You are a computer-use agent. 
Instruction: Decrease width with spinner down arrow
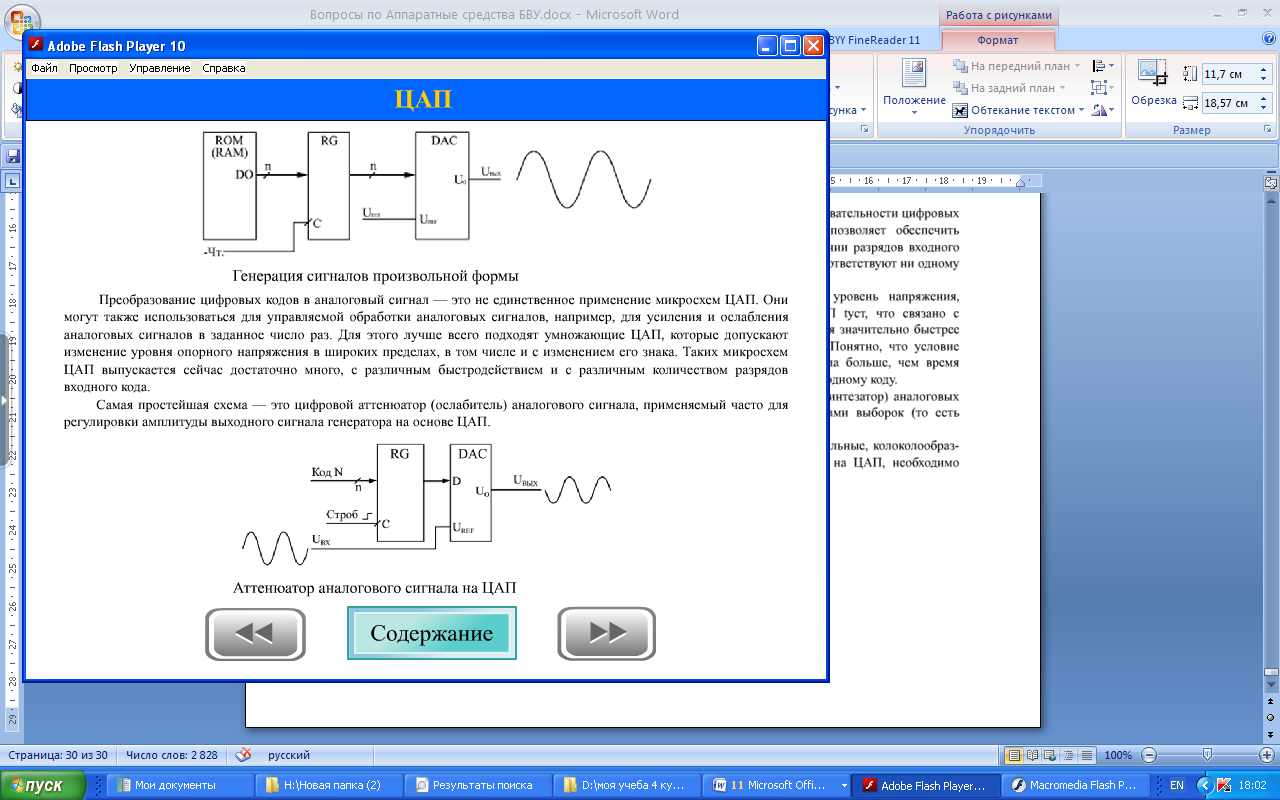tap(1265, 107)
